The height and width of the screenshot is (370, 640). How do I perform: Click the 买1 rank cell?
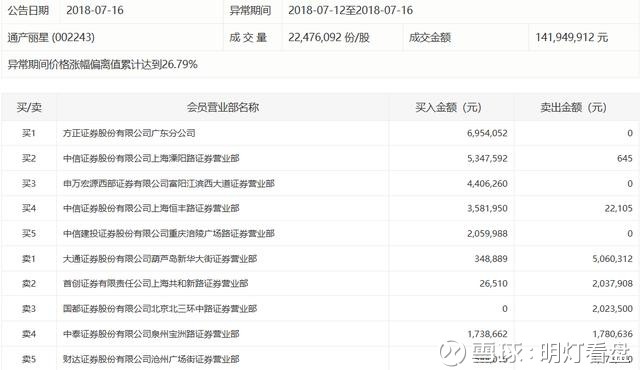(x=29, y=133)
